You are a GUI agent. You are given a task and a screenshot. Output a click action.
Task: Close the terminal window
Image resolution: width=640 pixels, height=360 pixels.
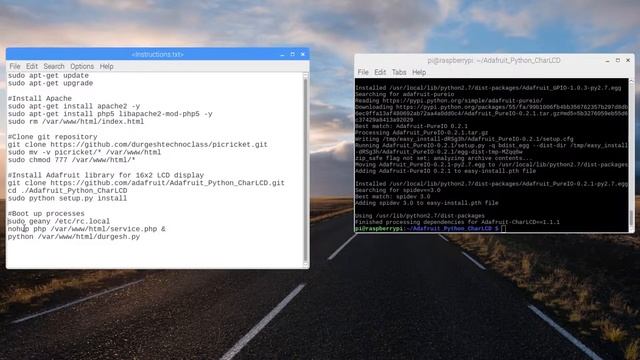point(628,60)
